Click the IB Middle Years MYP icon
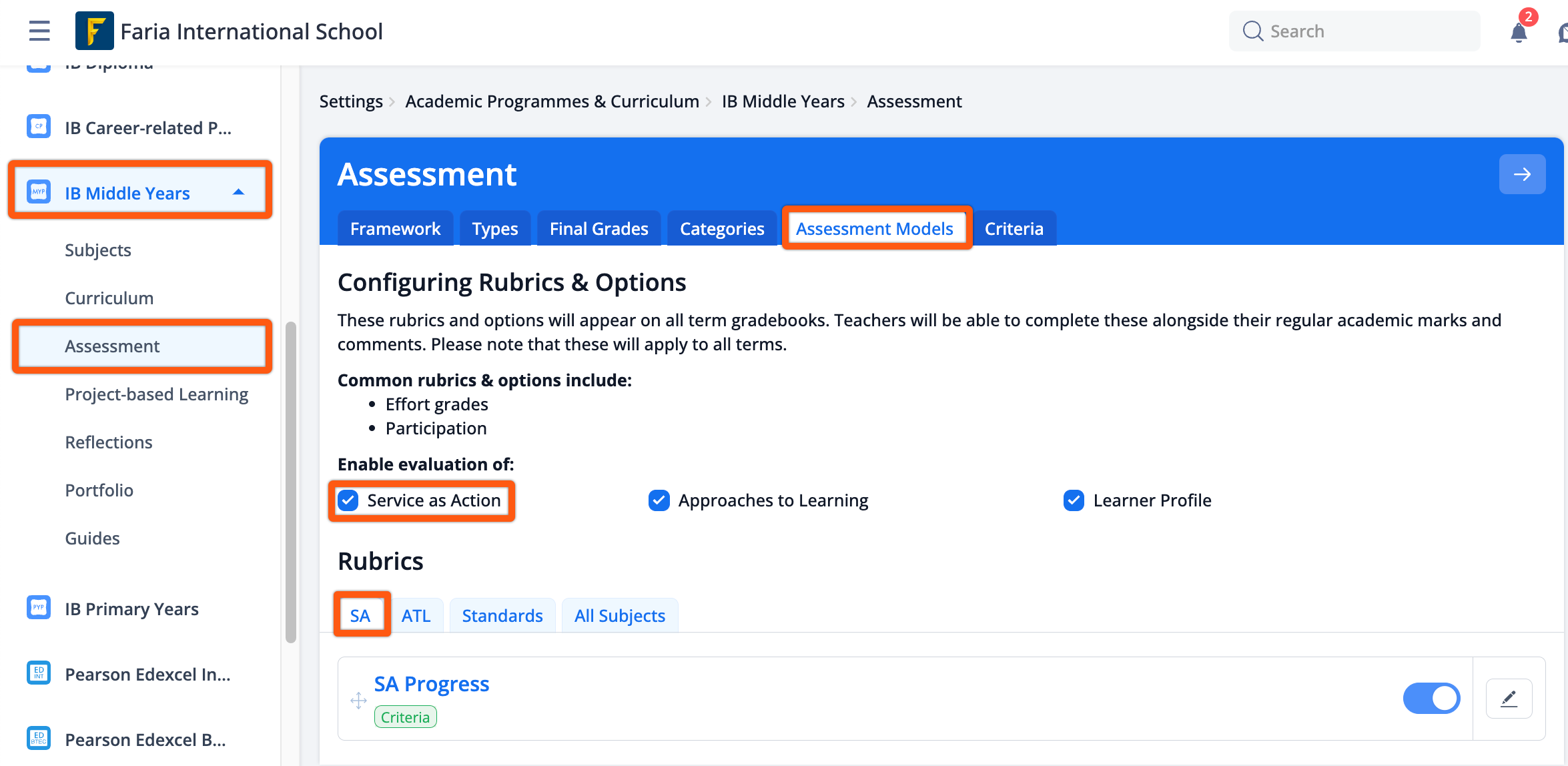 (39, 192)
